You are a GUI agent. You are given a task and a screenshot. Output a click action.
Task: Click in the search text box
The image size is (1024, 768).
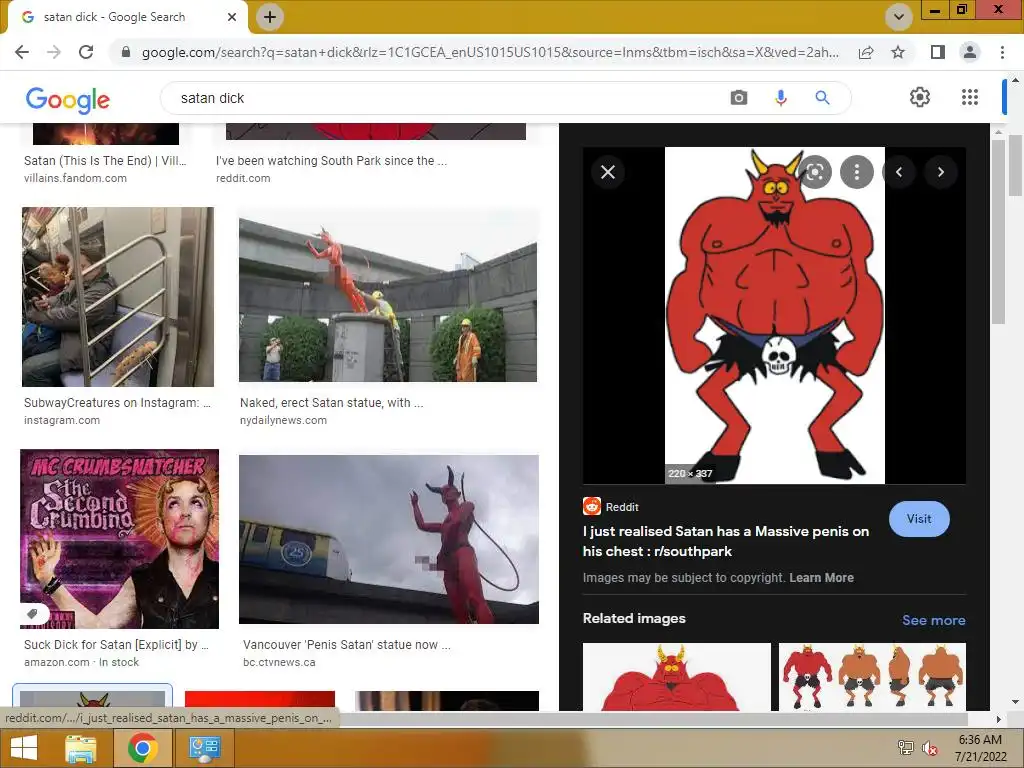[x=444, y=98]
